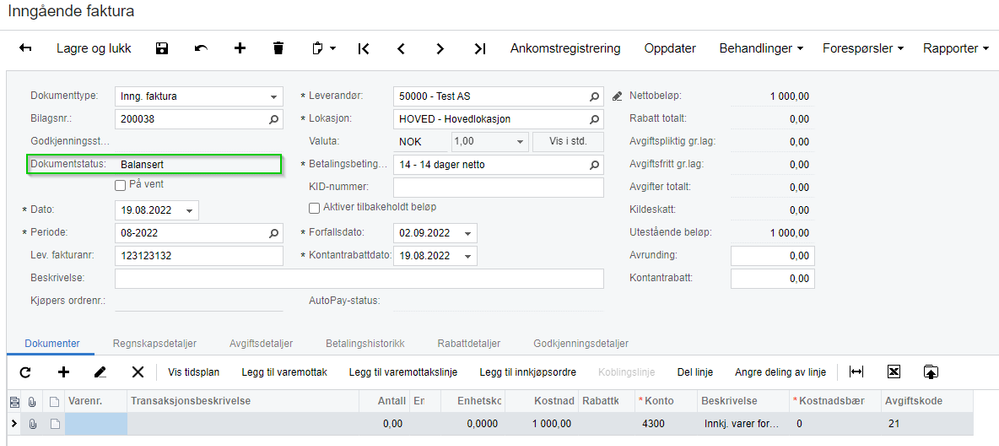
Task: Select the Avgiftskode cell showing 21
Action: [x=928, y=424]
